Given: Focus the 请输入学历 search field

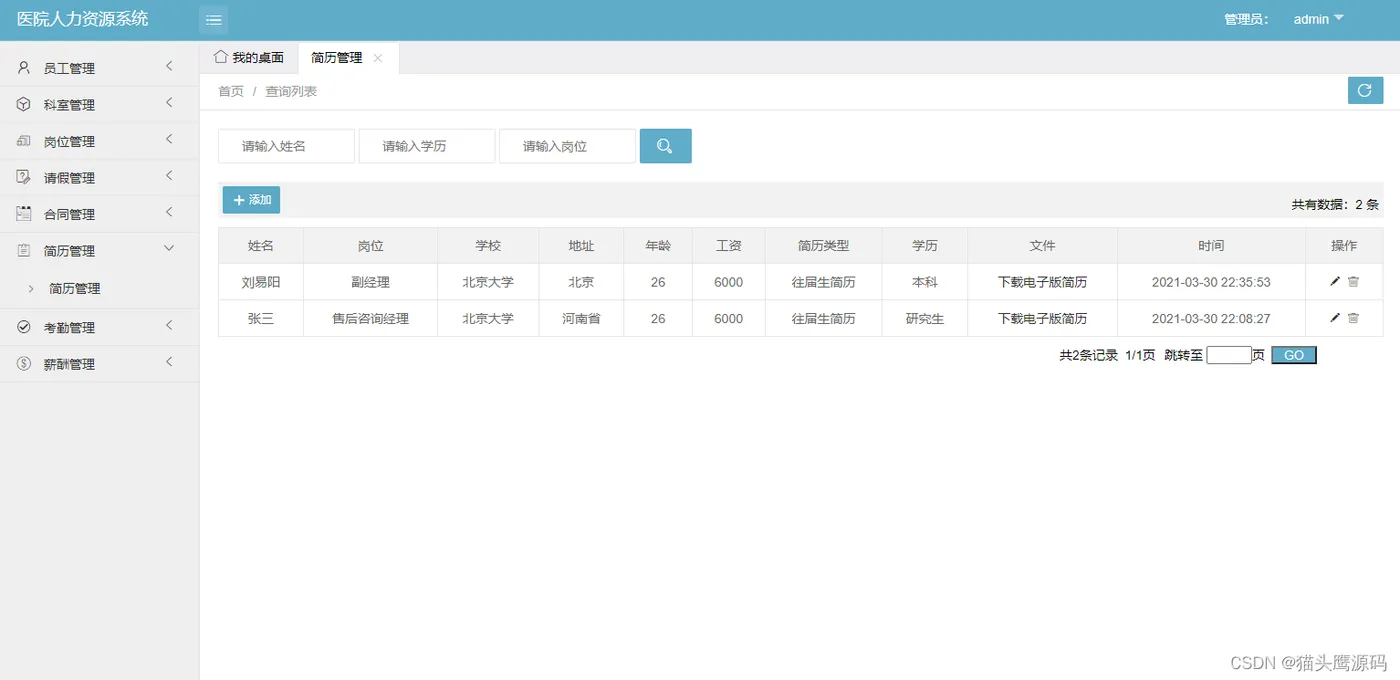Looking at the screenshot, I should 427,146.
